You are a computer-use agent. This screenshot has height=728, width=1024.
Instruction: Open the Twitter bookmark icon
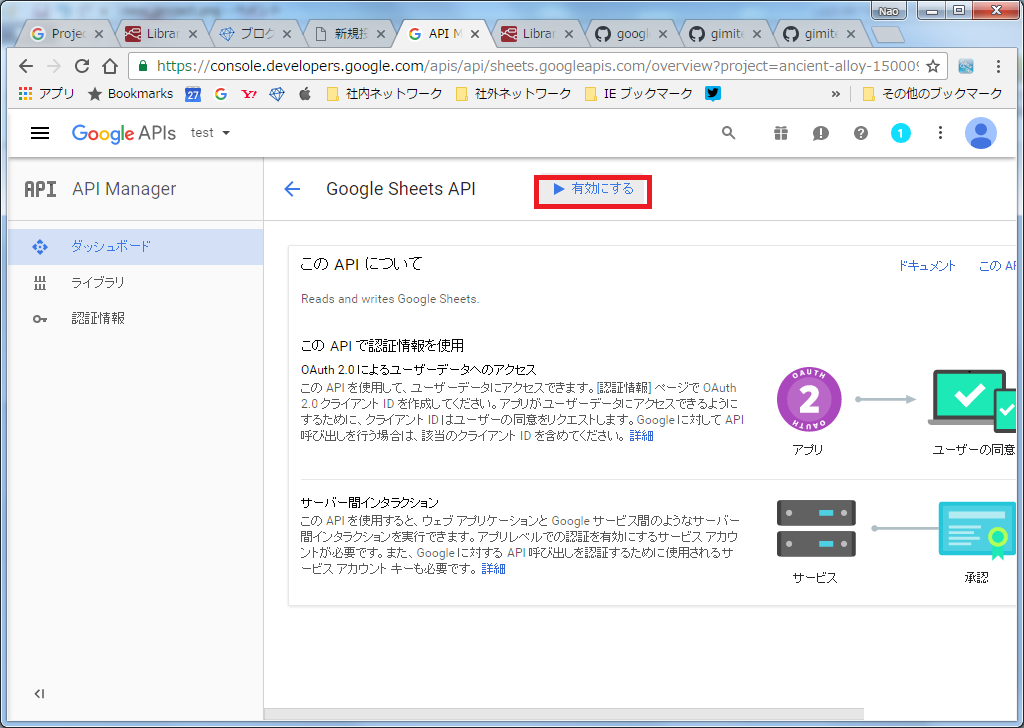712,94
